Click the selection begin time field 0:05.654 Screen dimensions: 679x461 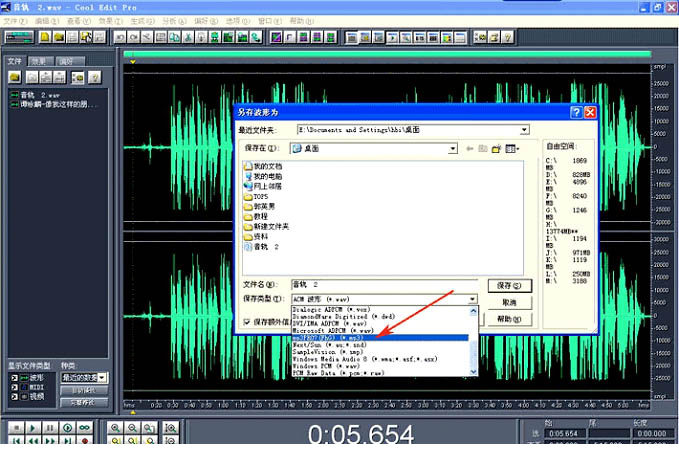pyautogui.click(x=563, y=433)
